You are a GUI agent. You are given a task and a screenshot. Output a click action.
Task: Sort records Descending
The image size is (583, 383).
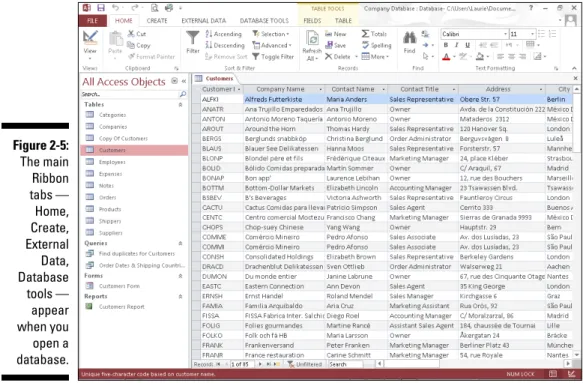[x=225, y=45]
